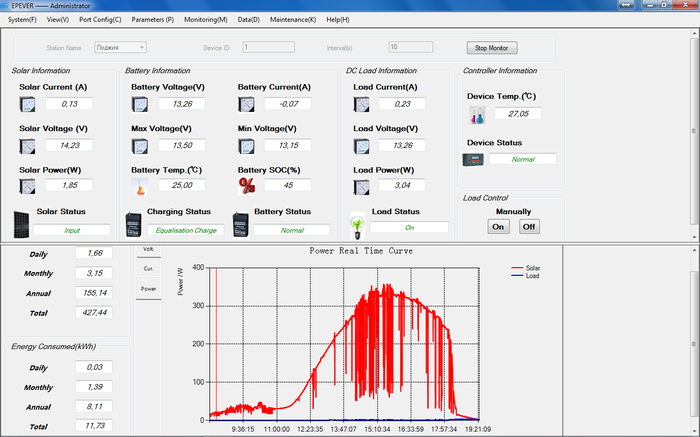Click the battery icon next to Battery Status
Viewport: 700px width, 437px height.
[x=240, y=223]
